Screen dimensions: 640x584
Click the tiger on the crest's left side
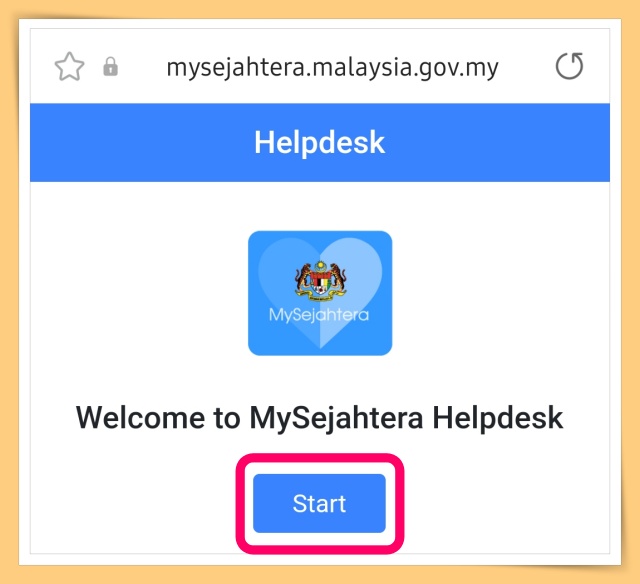pos(303,277)
